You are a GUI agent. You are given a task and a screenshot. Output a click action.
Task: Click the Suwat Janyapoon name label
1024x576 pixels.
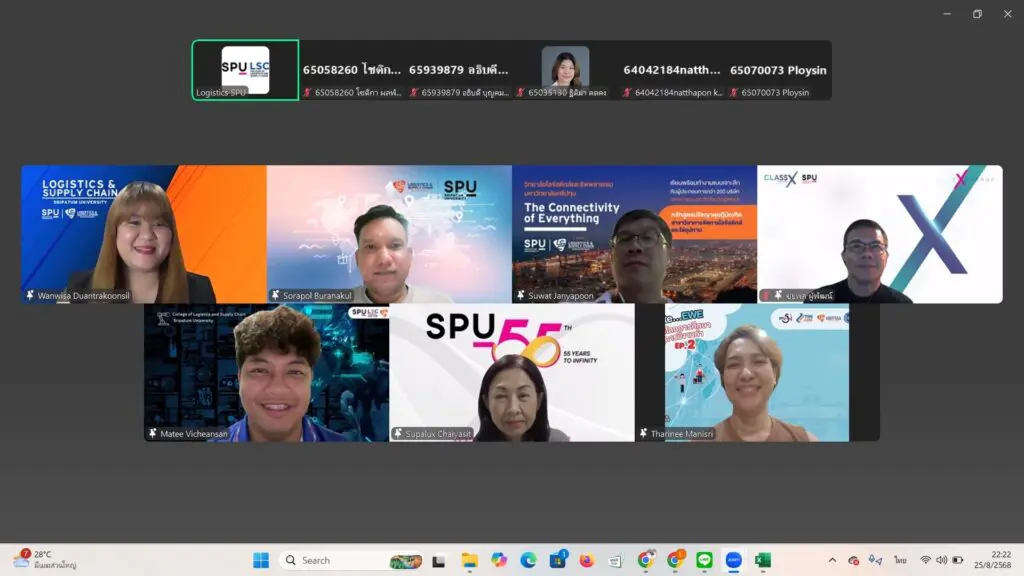(561, 296)
